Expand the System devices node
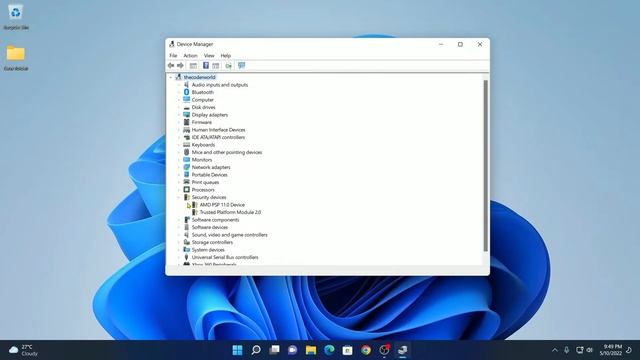 pos(179,250)
